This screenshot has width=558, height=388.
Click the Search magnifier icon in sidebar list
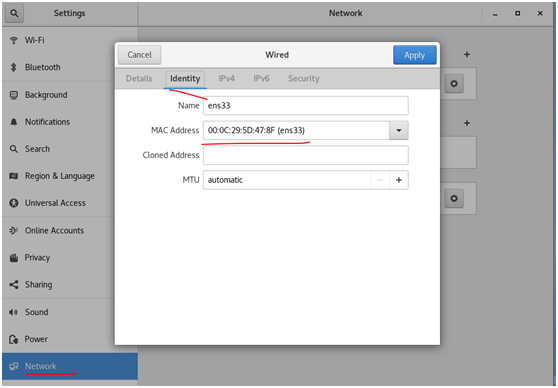click(14, 149)
